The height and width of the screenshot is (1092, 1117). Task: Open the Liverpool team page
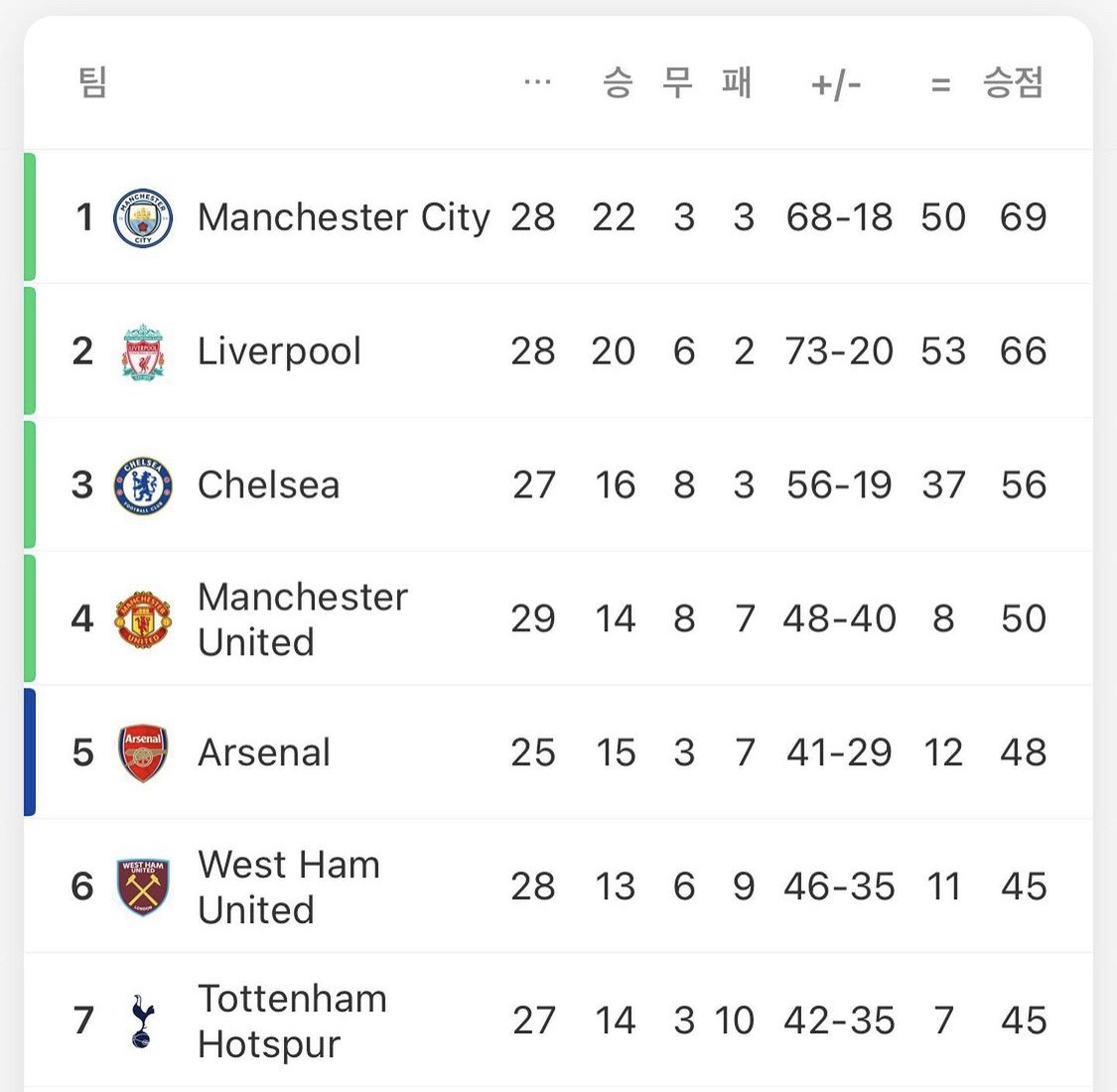[x=279, y=351]
